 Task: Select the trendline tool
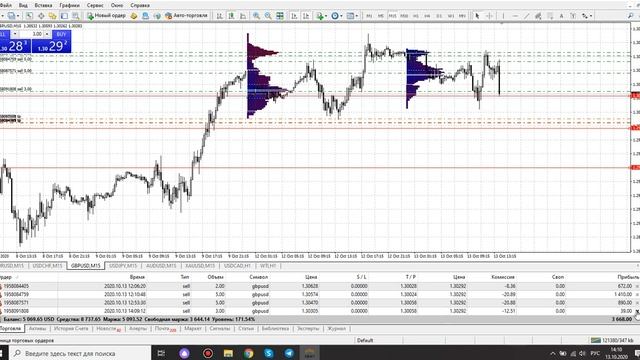pyautogui.click(x=527, y=16)
